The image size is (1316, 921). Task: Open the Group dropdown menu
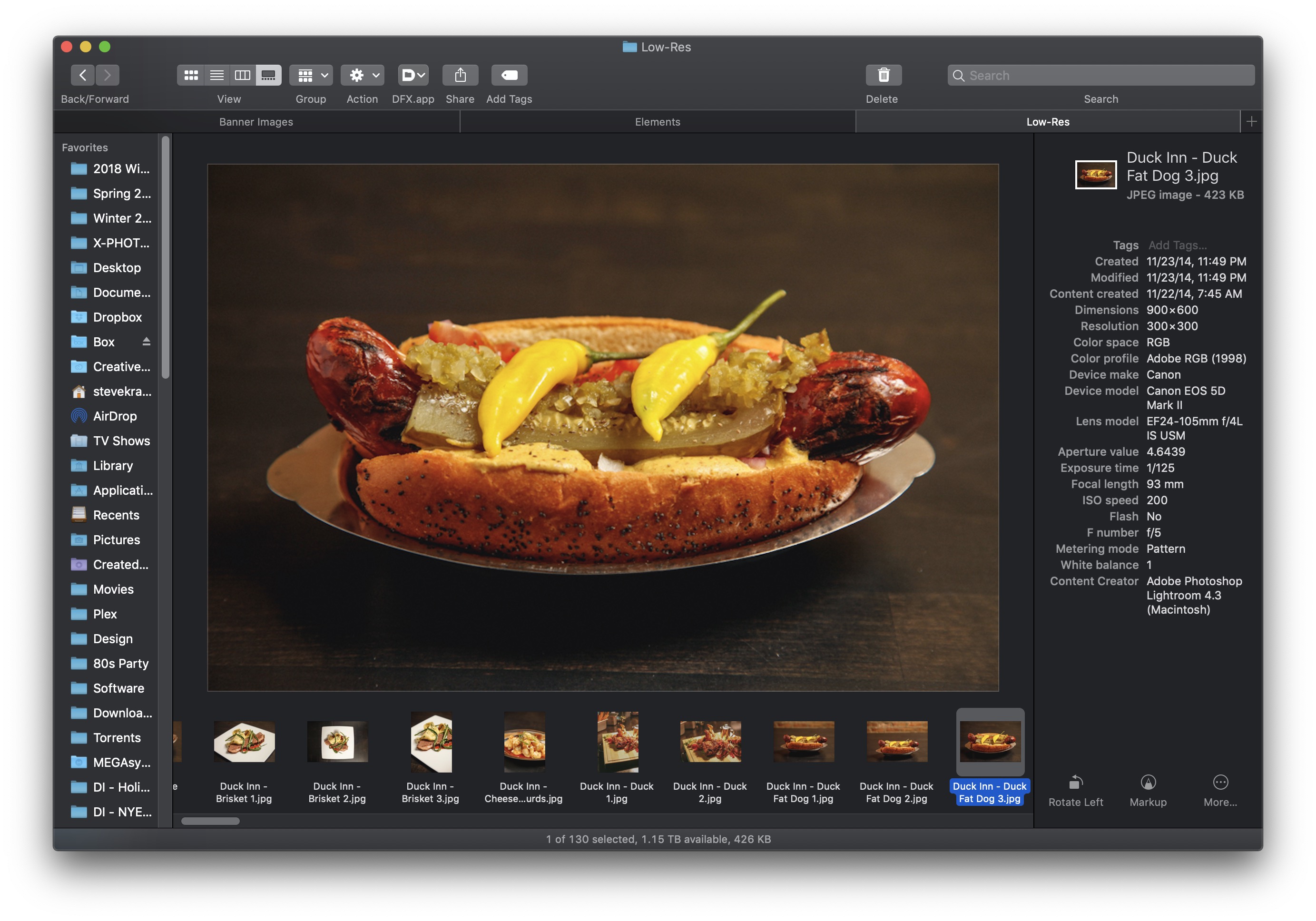[311, 75]
